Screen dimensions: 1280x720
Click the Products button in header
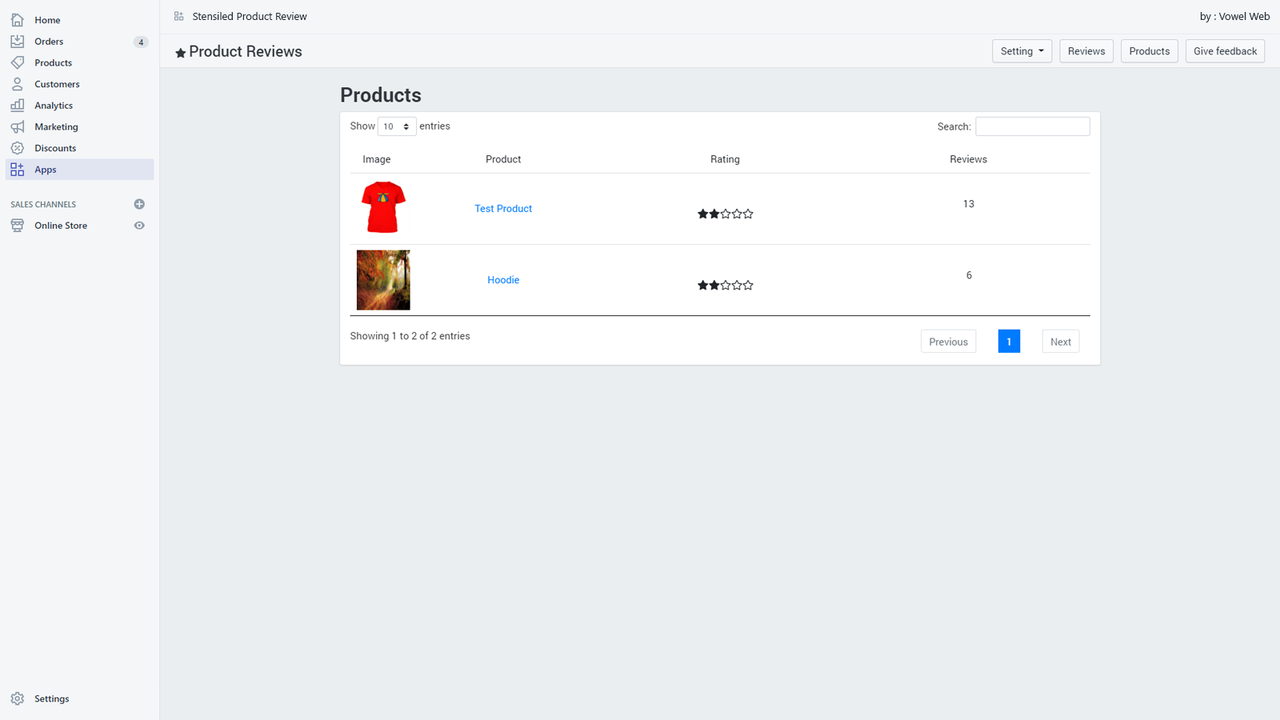click(x=1149, y=51)
